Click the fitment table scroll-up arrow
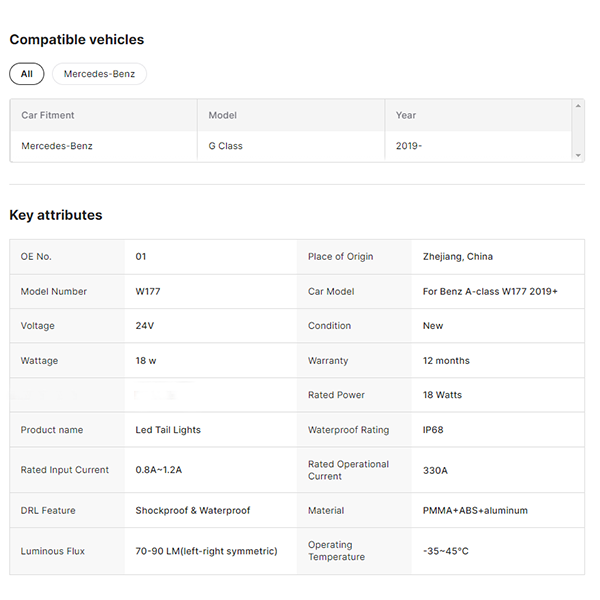This screenshot has height=600, width=600. [578, 106]
